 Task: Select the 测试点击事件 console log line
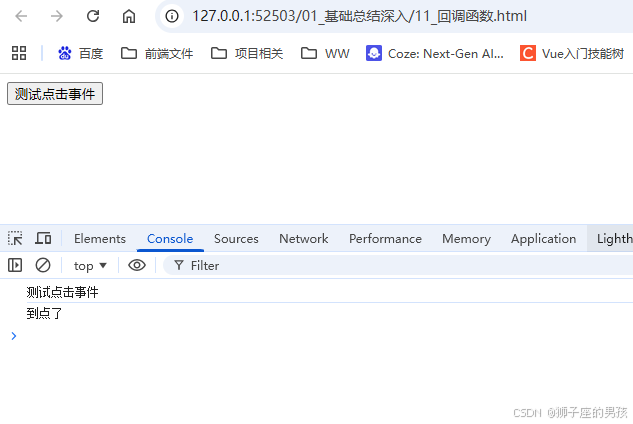[x=62, y=292]
